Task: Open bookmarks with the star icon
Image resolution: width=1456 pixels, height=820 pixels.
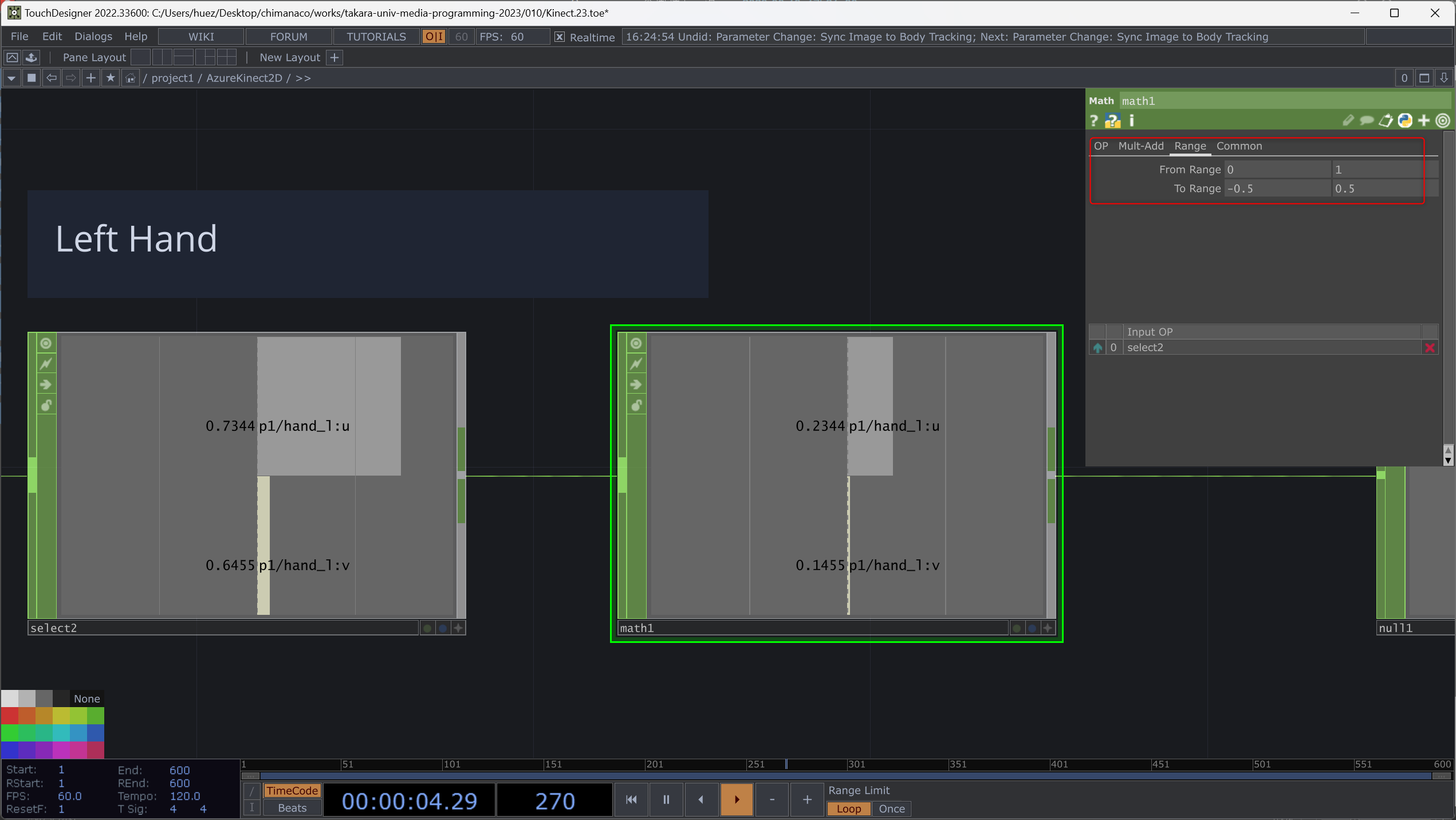Action: [x=111, y=78]
